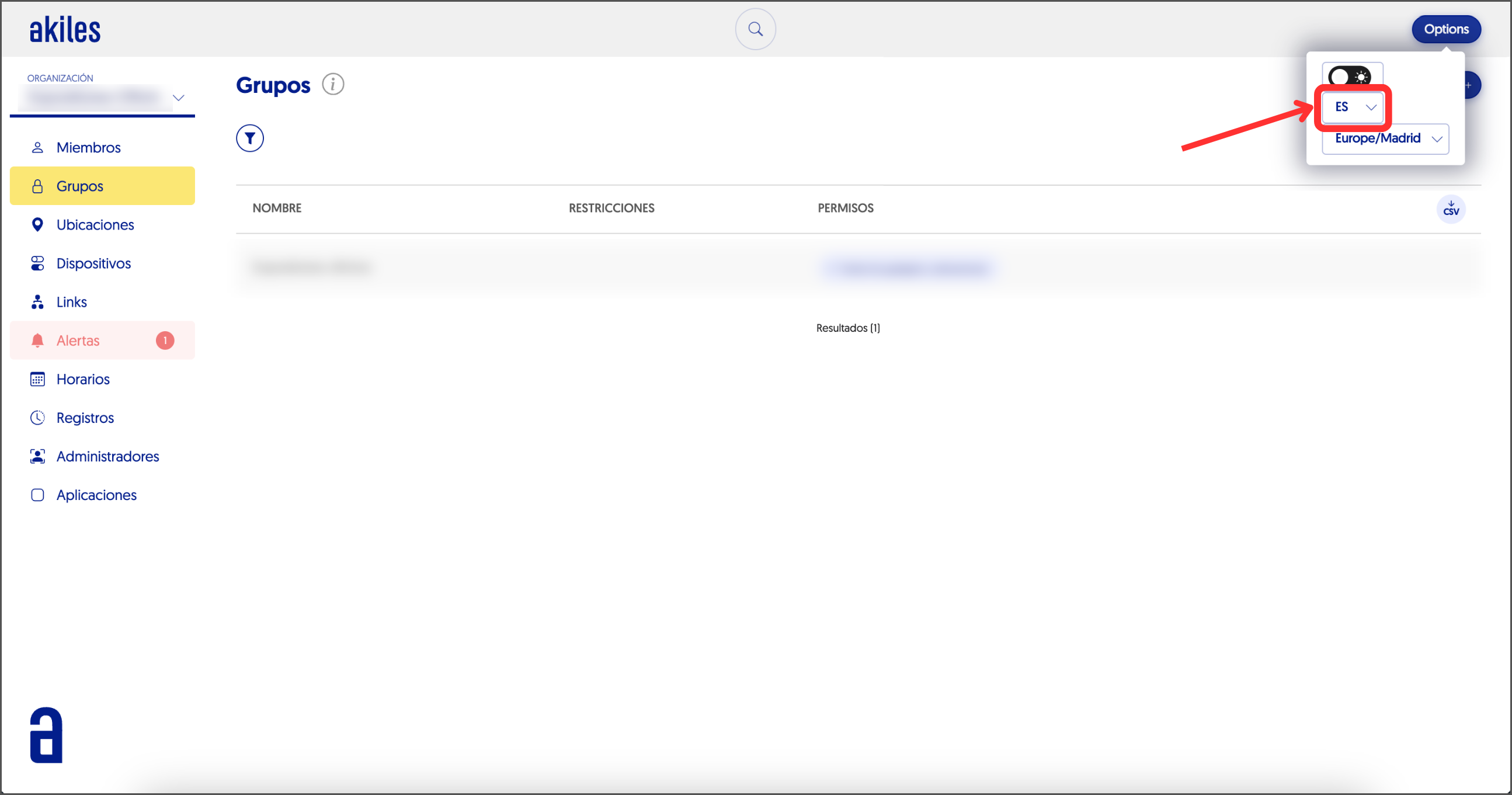Select Dispositivos in the sidebar

tap(93, 263)
